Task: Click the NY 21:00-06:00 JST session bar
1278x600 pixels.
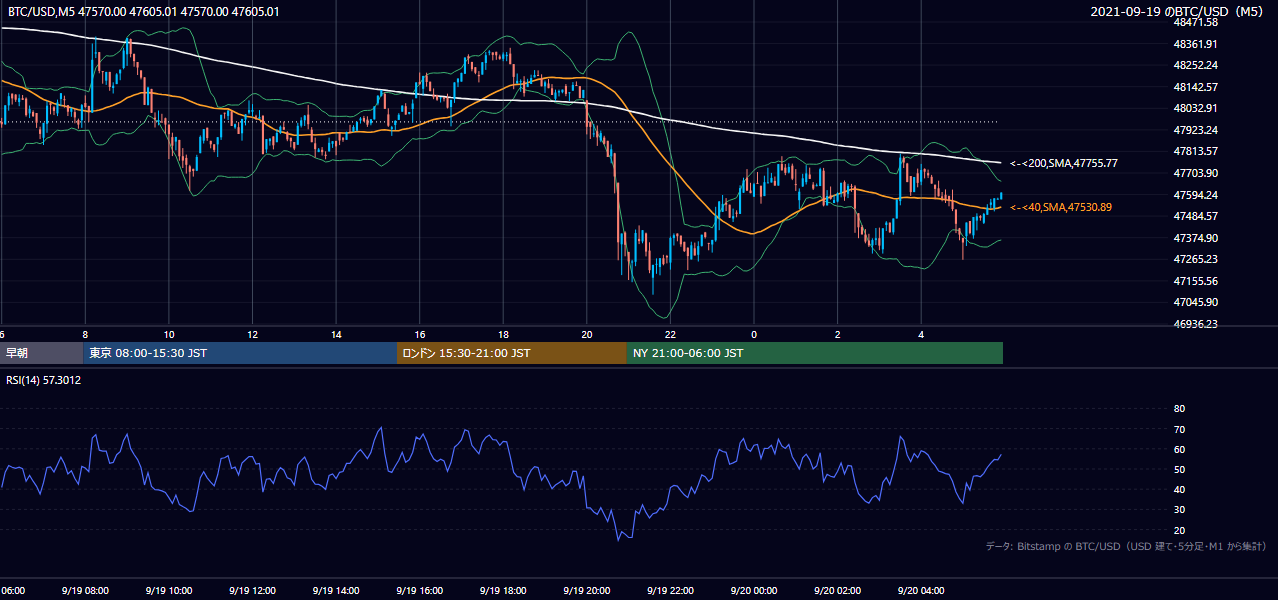Action: coord(815,353)
